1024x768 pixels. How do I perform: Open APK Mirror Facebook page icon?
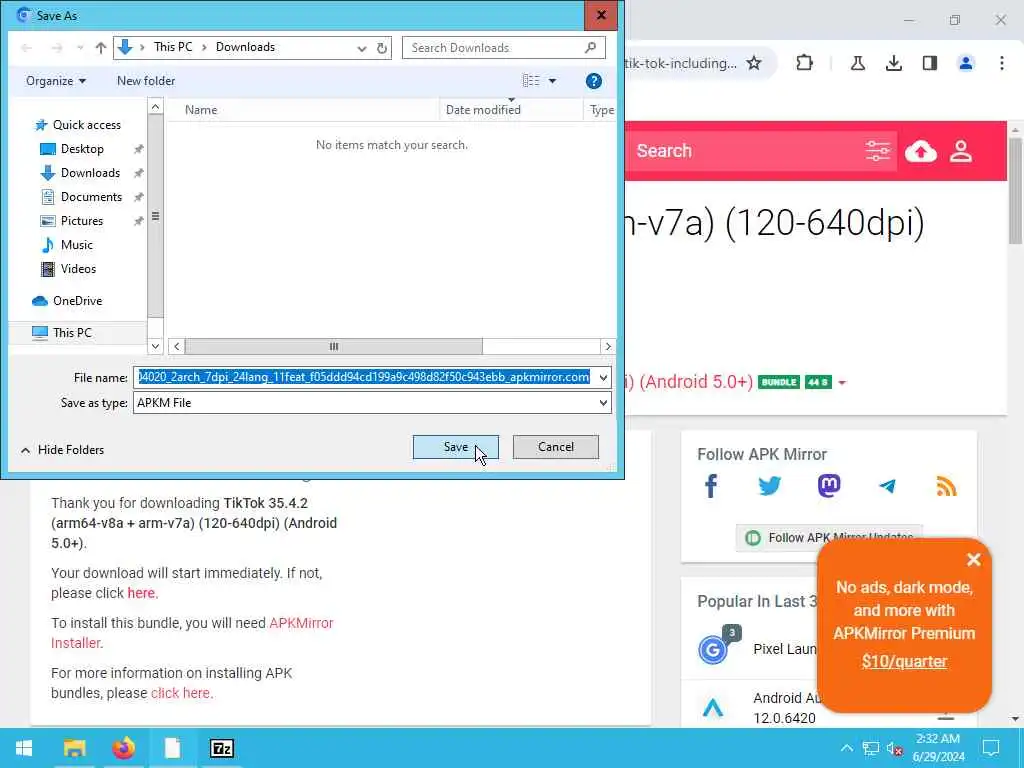[x=711, y=486]
